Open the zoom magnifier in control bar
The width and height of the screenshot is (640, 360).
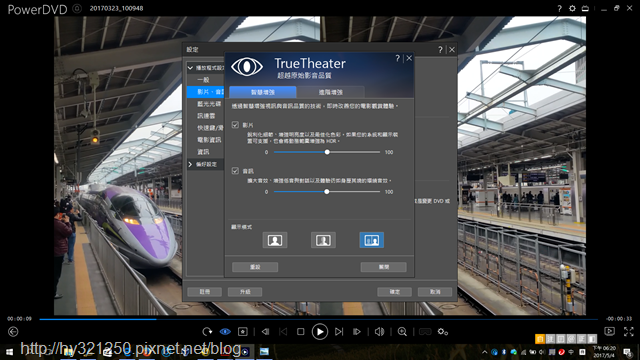click(x=402, y=332)
